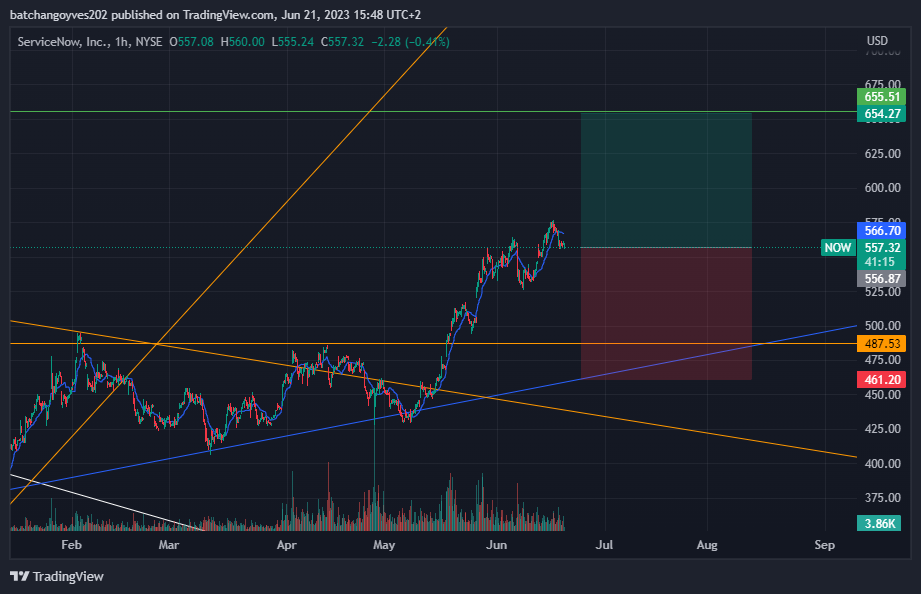921x594 pixels.
Task: Select the grey 556.87 price label
Action: coord(882,278)
